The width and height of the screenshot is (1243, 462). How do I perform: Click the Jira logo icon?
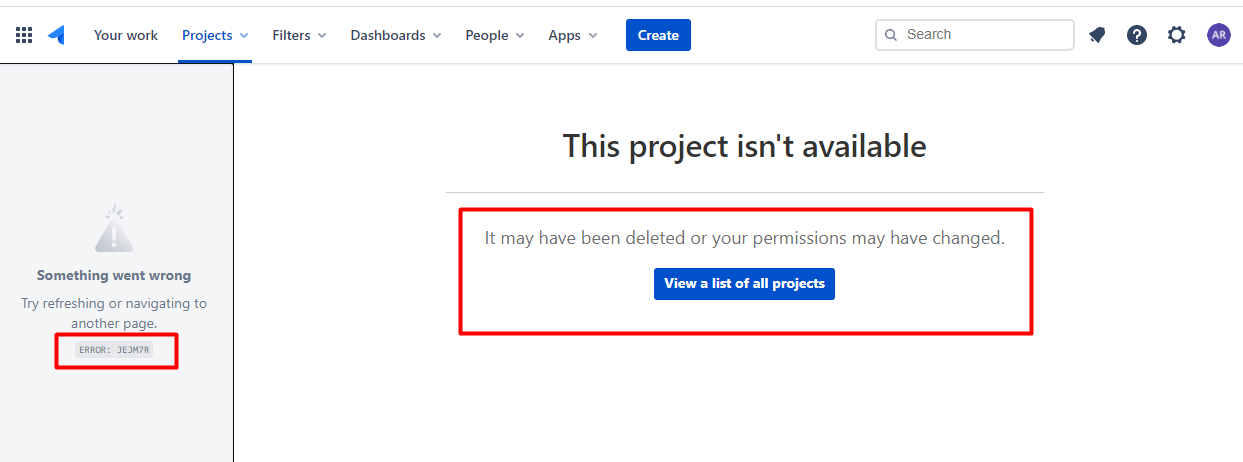tap(57, 35)
